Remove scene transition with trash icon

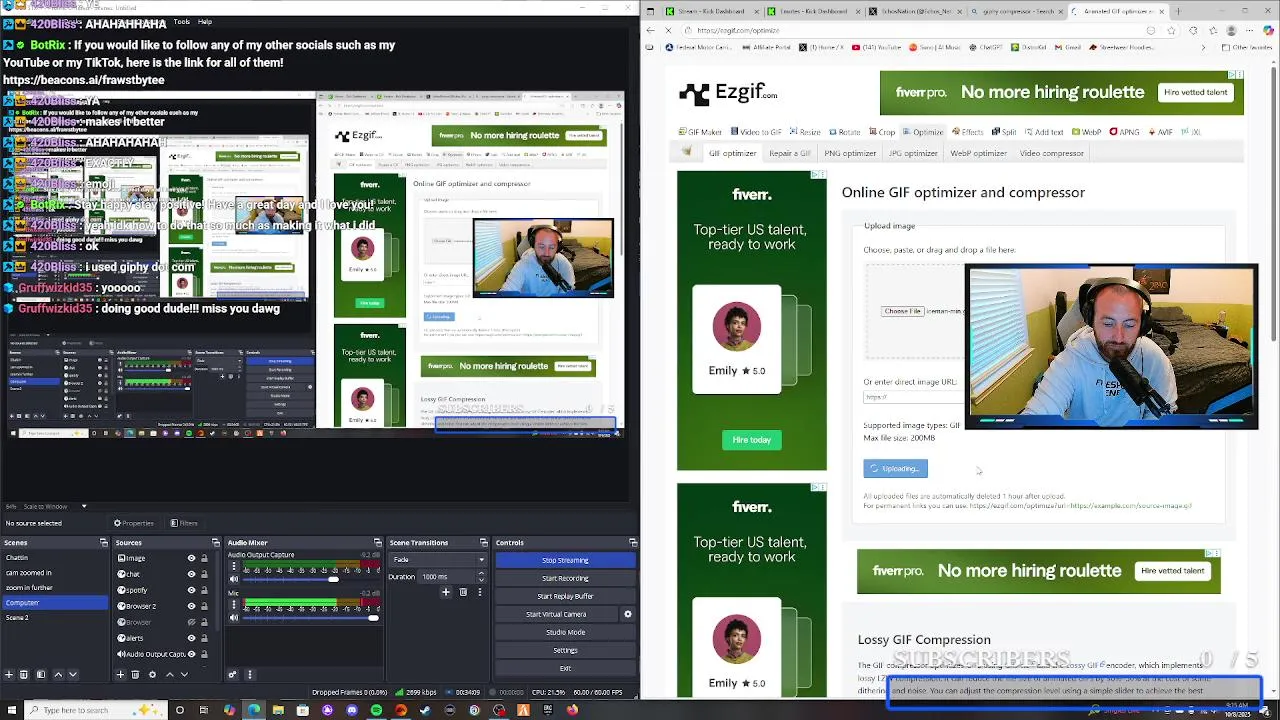[x=463, y=592]
